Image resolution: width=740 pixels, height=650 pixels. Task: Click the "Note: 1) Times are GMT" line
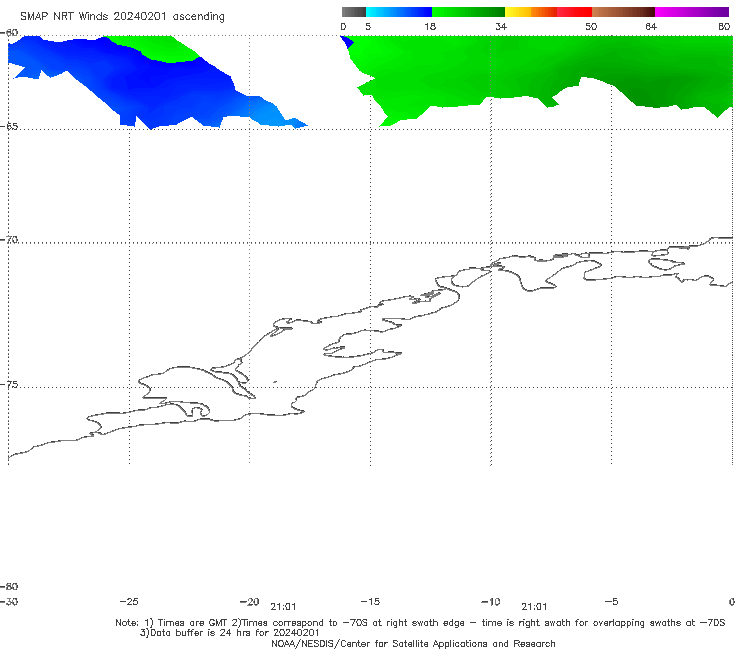[420, 623]
